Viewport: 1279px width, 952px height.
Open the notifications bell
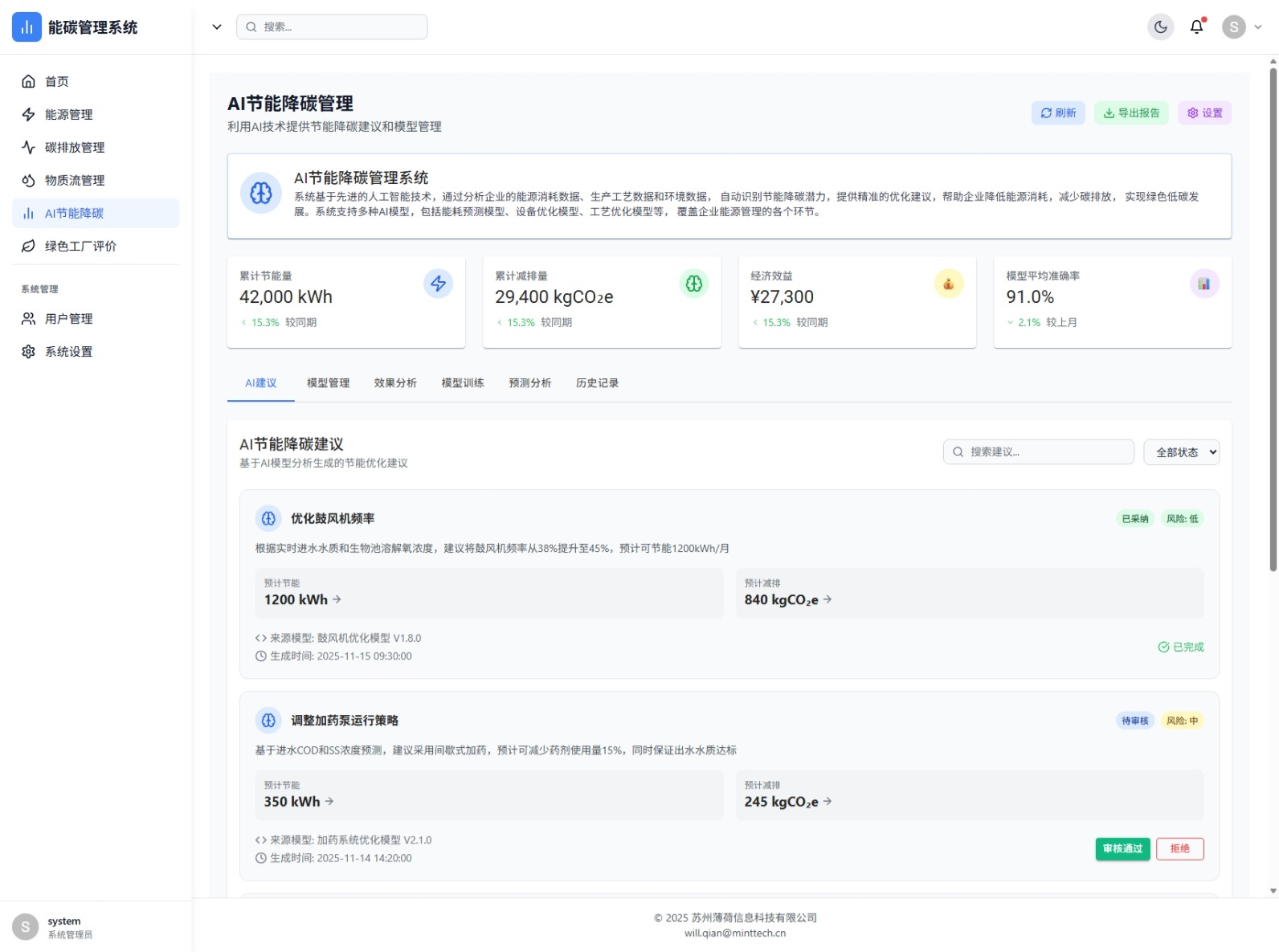[x=1196, y=27]
